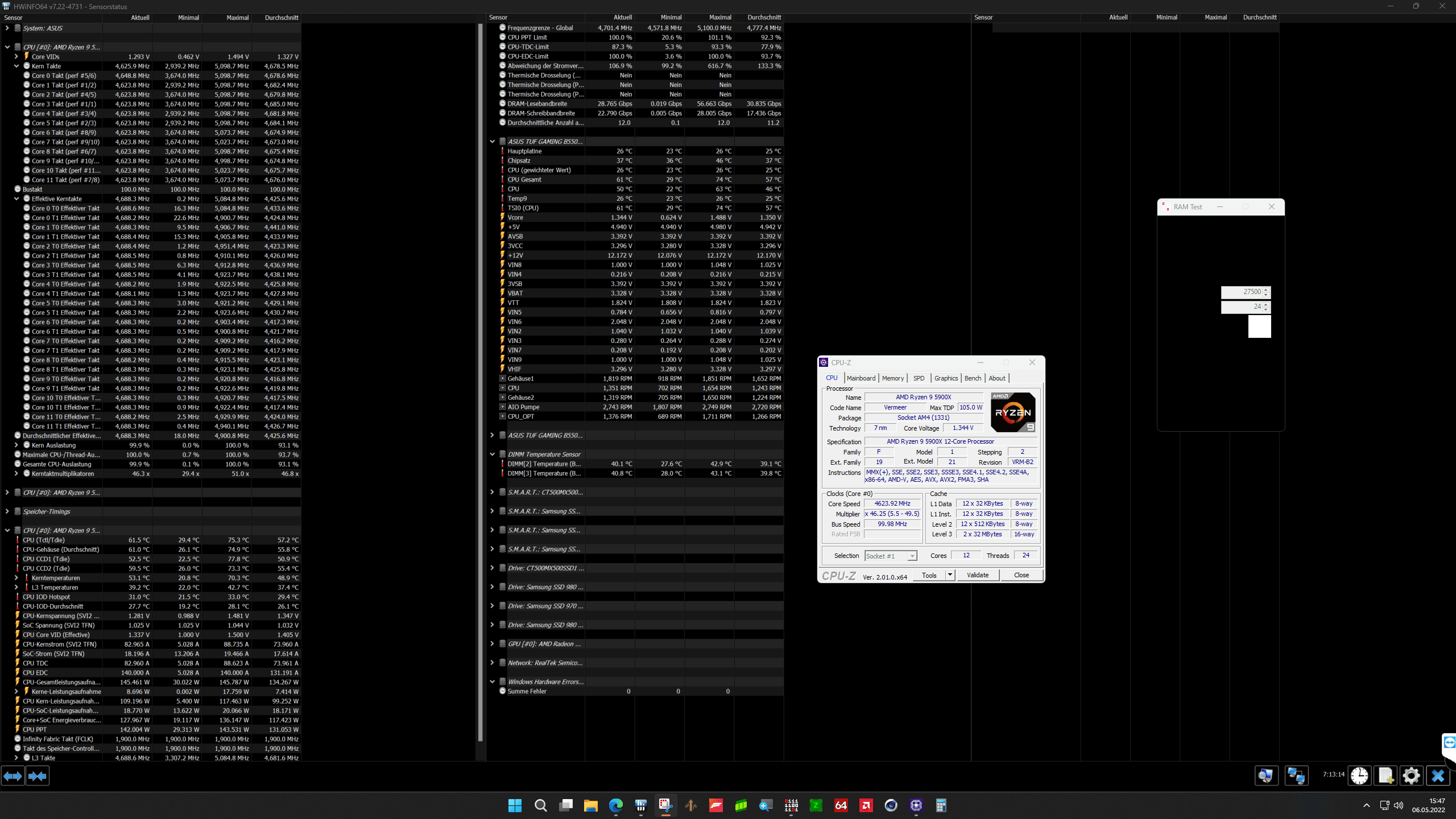Screen dimensions: 1456x819
Task: Expand Core VIDs node
Action: pyautogui.click(x=16, y=56)
